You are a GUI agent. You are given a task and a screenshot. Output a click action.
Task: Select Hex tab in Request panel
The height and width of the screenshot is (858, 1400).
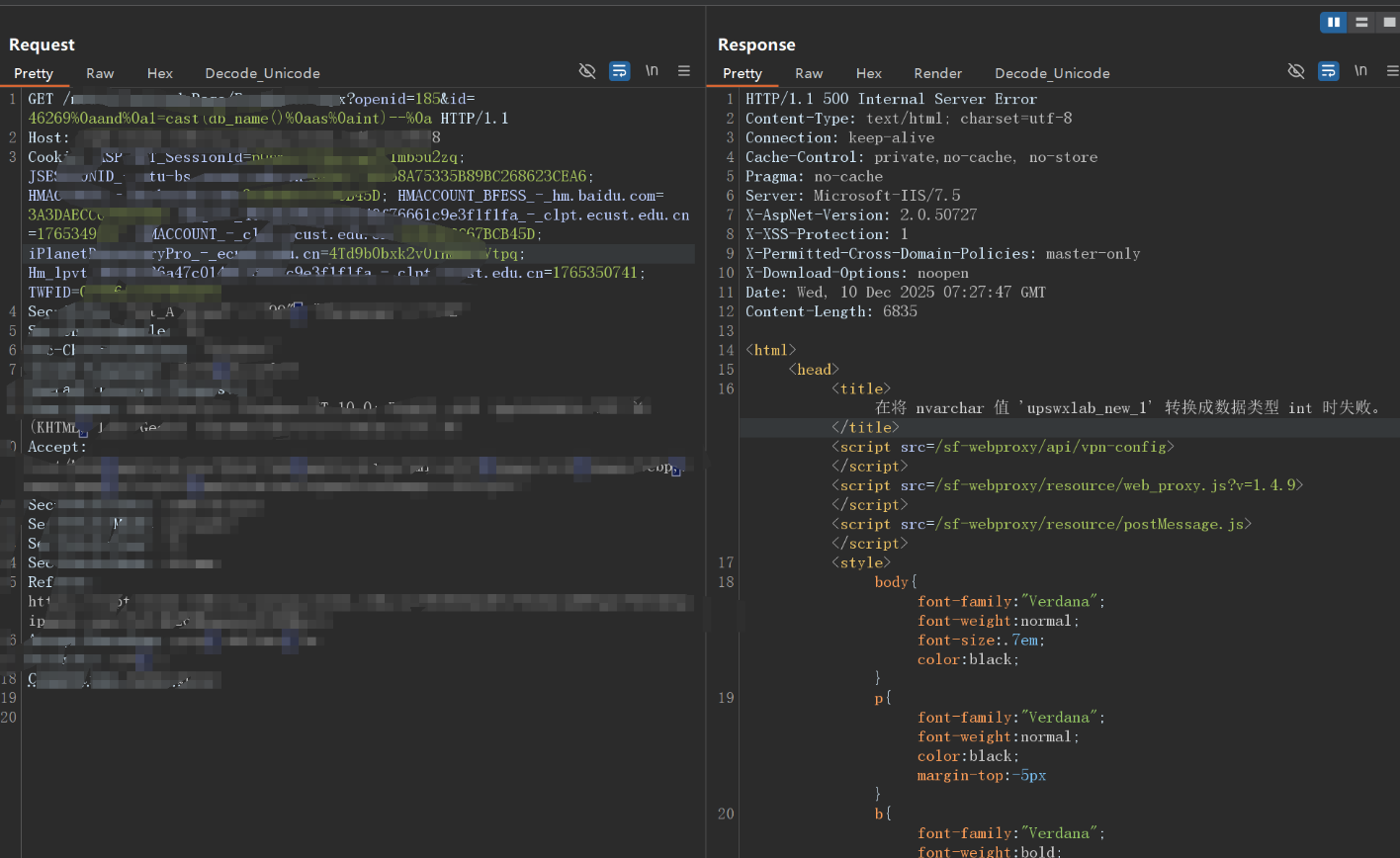[160, 73]
